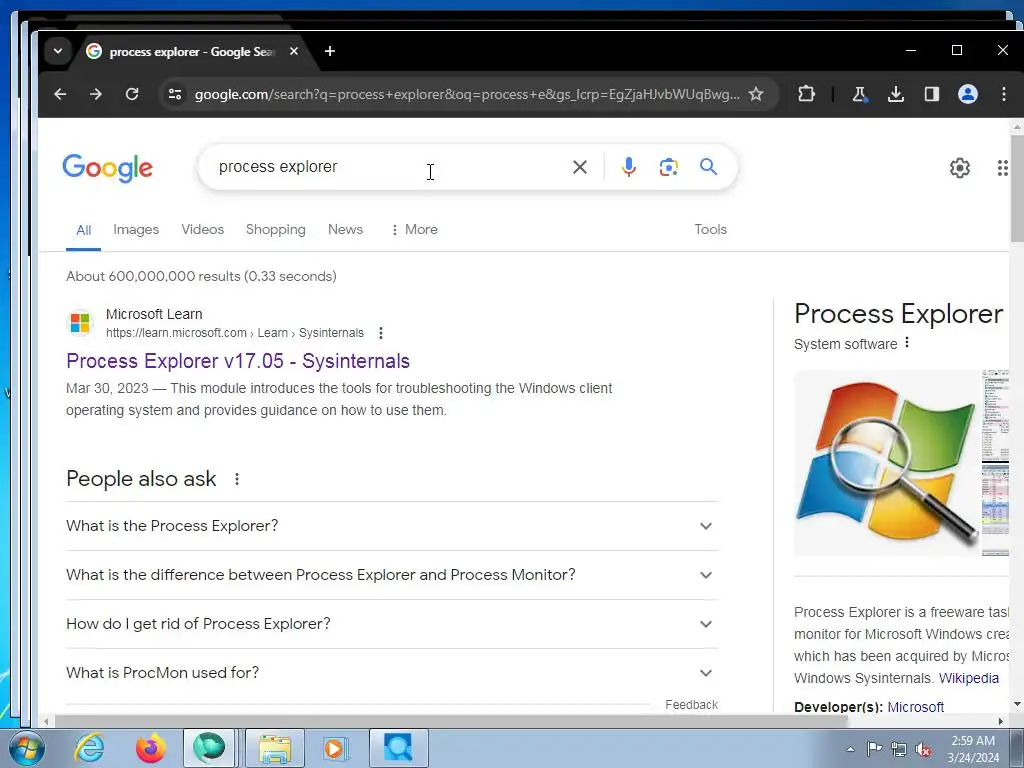The image size is (1024, 768).
Task: Open the taskbar clock showing 2:59 AM
Action: coord(973,749)
